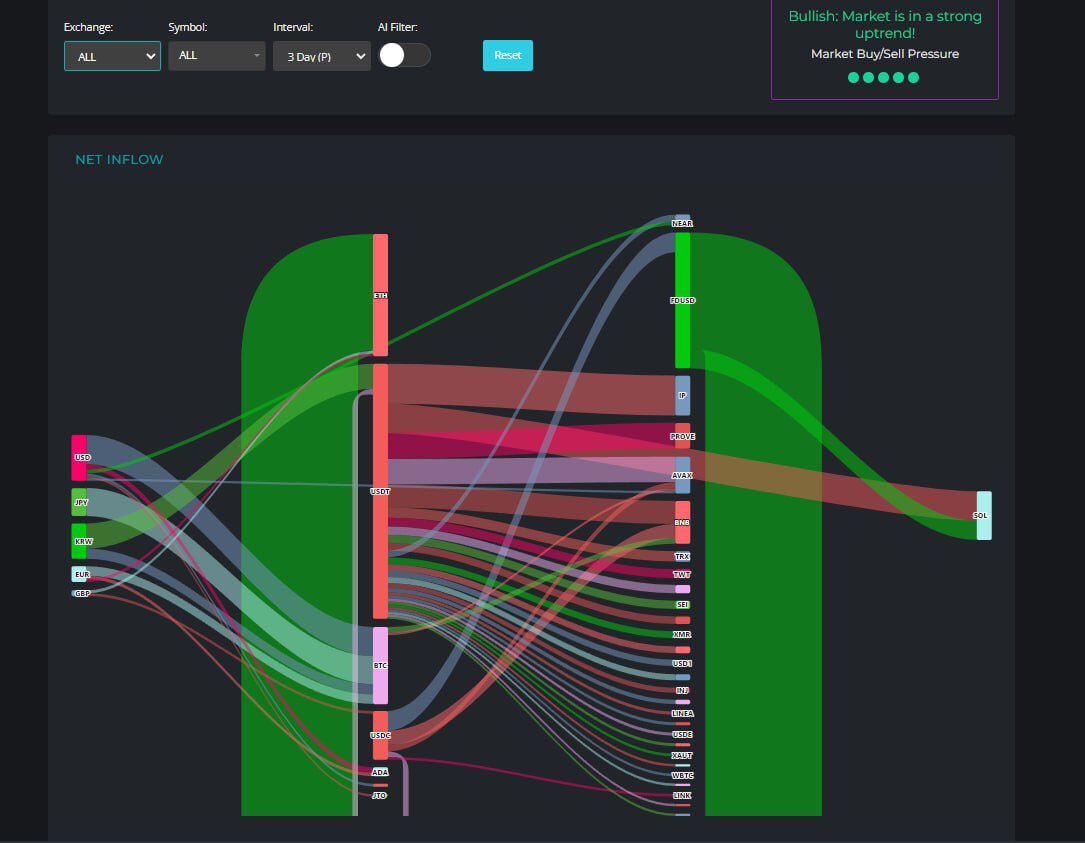Image resolution: width=1085 pixels, height=843 pixels.
Task: Select the SOL node on the right
Action: (x=983, y=515)
